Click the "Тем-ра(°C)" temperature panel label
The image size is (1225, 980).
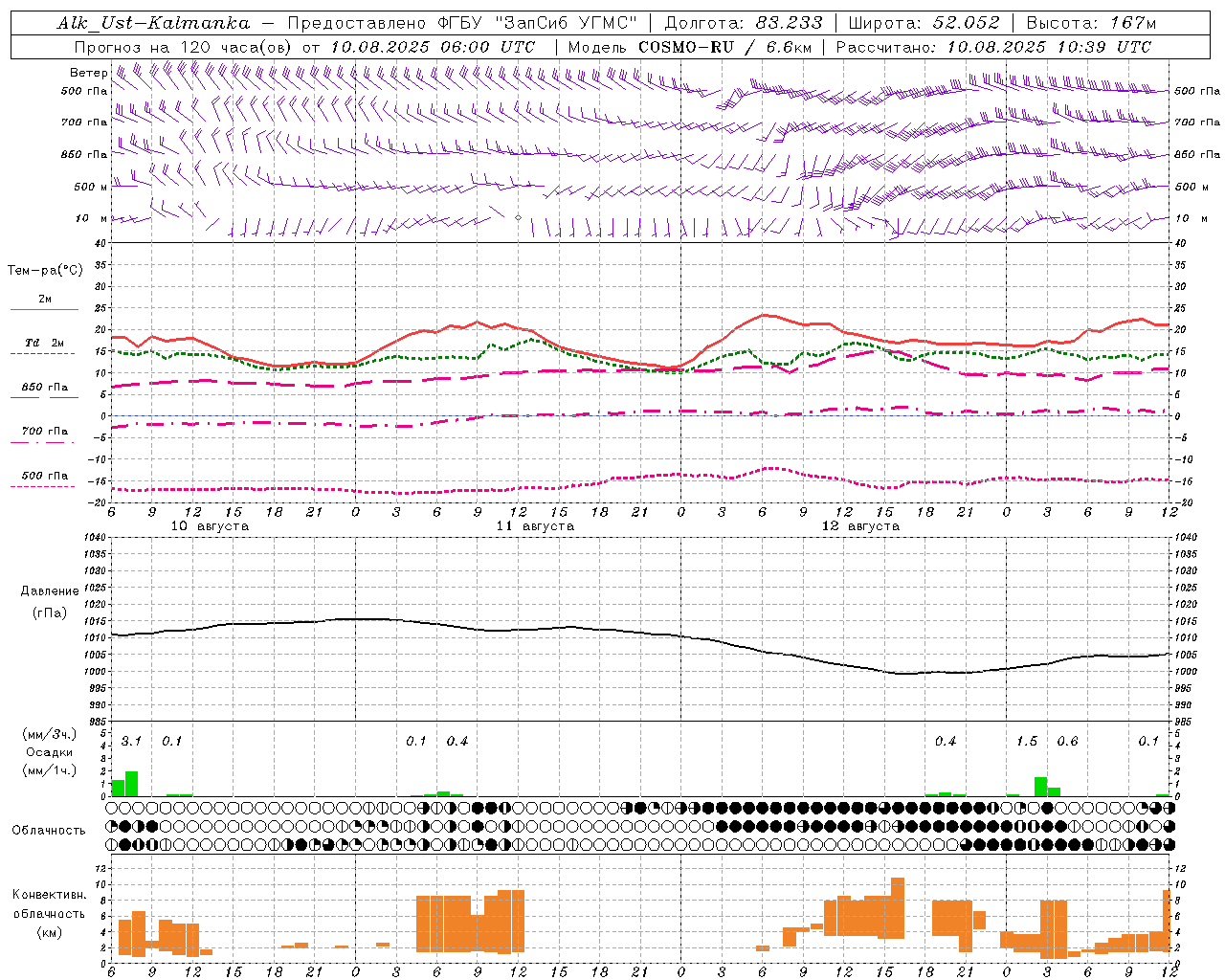click(45, 271)
